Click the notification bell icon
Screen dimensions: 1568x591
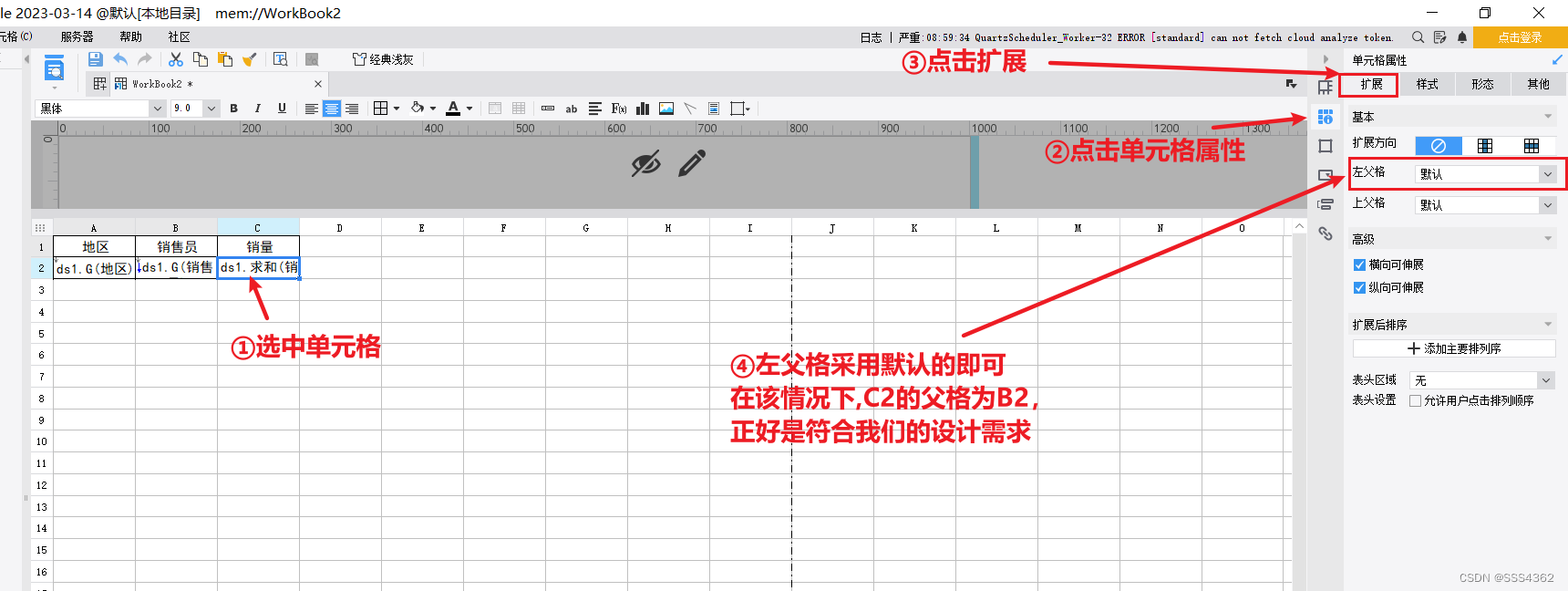[x=1462, y=37]
